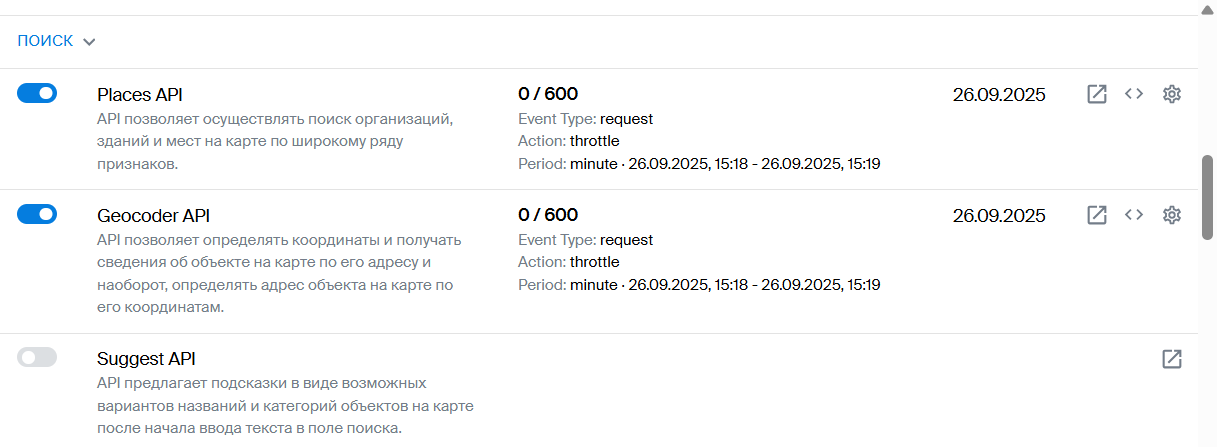The width and height of the screenshot is (1217, 447).
Task: Open Places API settings gear
Action: point(1172,94)
